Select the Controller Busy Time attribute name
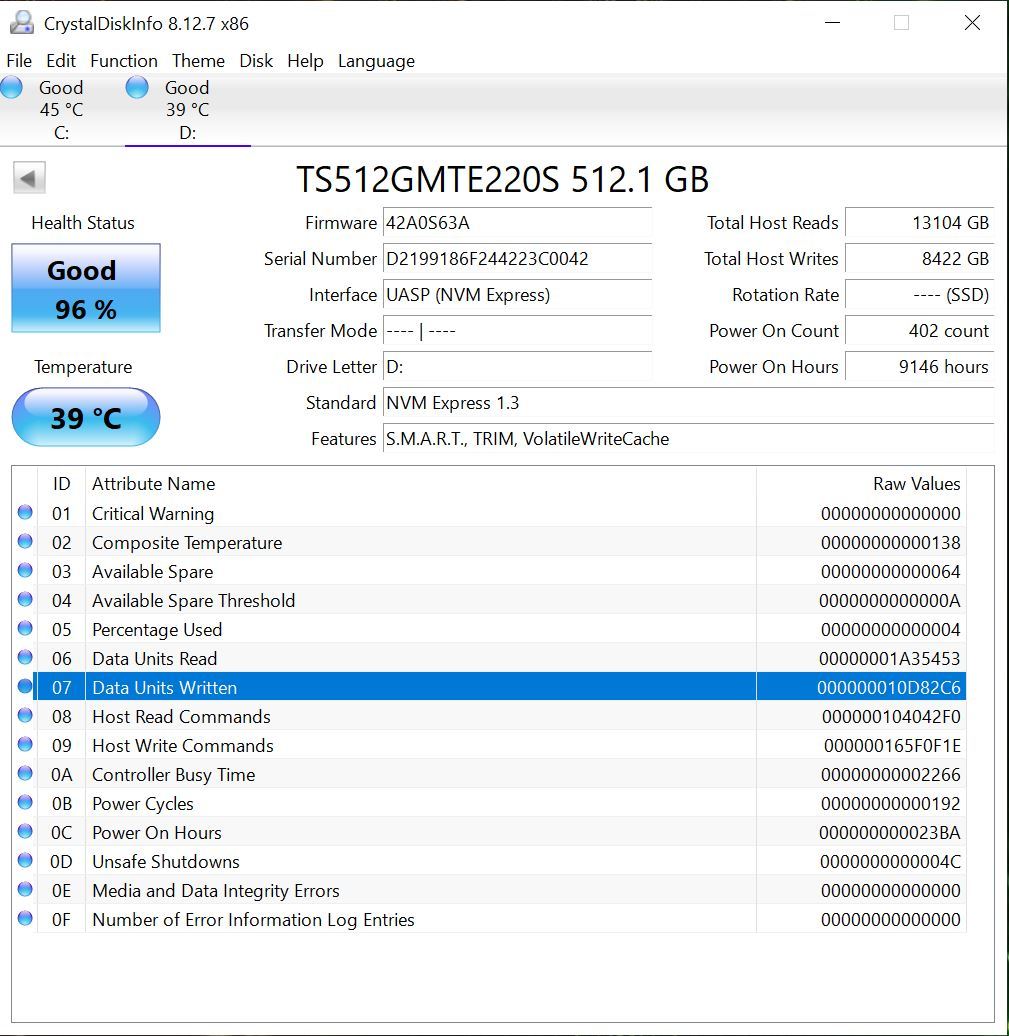The width and height of the screenshot is (1009, 1036). 173,774
